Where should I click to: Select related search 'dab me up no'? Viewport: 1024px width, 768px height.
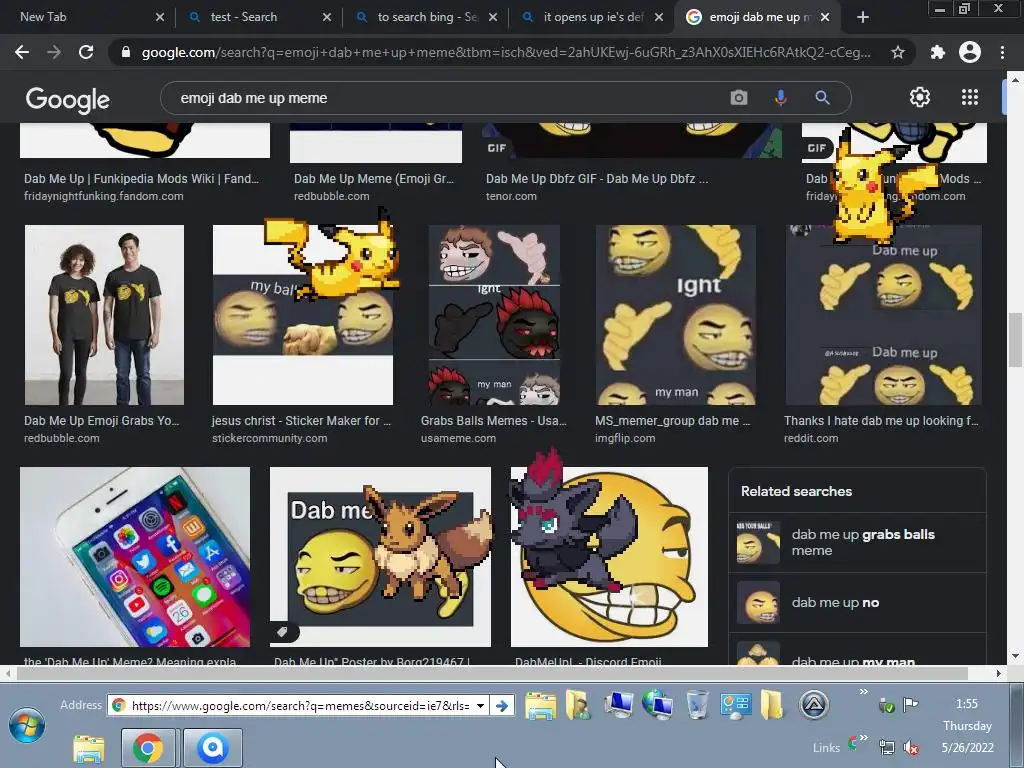click(857, 602)
